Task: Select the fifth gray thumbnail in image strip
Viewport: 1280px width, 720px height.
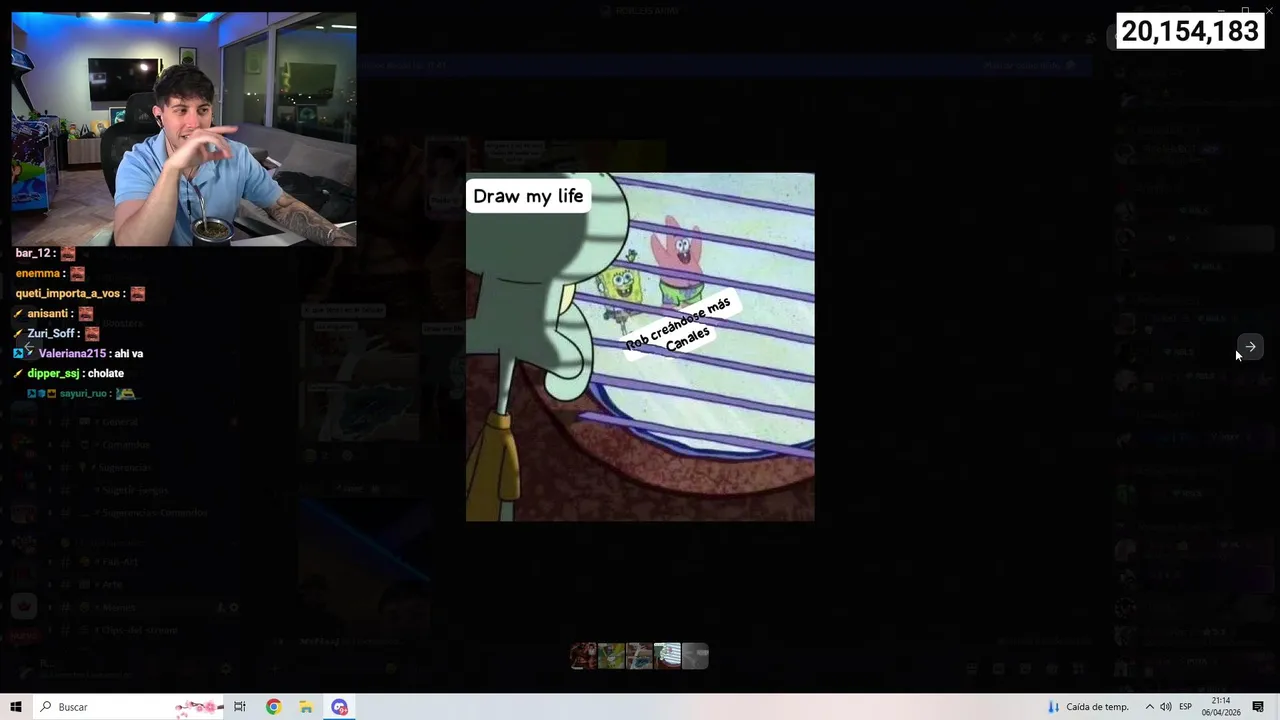Action: pyautogui.click(x=695, y=656)
